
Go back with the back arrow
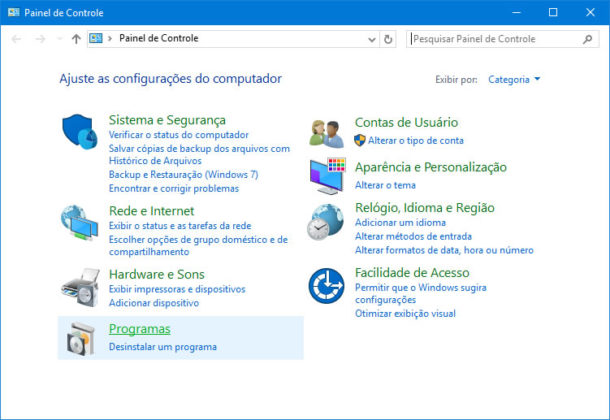[16, 39]
